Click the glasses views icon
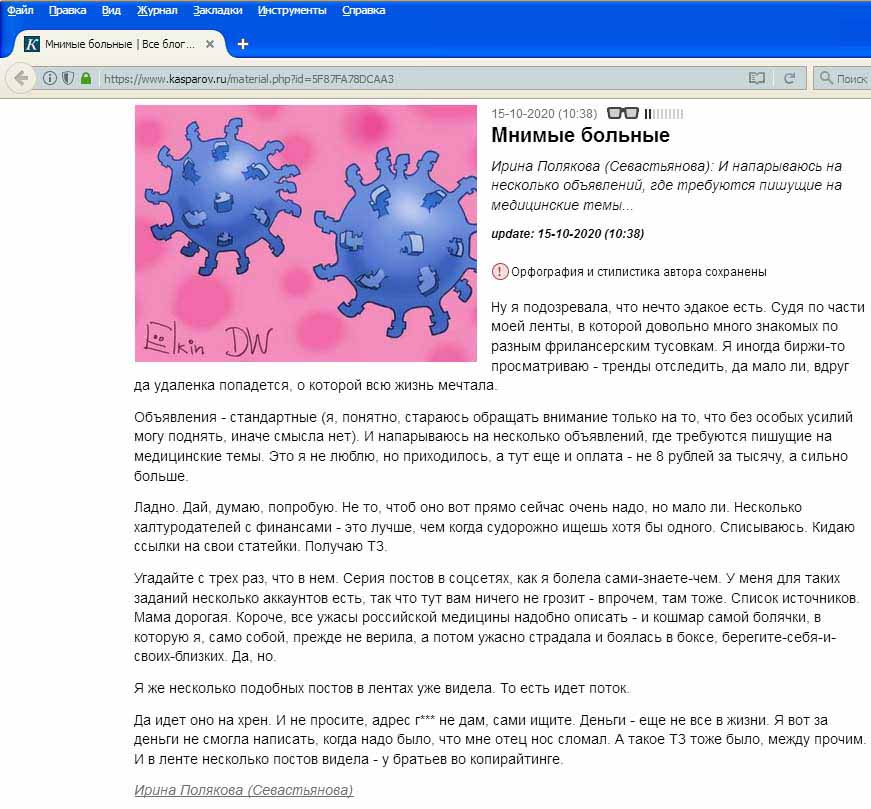This screenshot has width=871, height=809. pyautogui.click(x=623, y=113)
